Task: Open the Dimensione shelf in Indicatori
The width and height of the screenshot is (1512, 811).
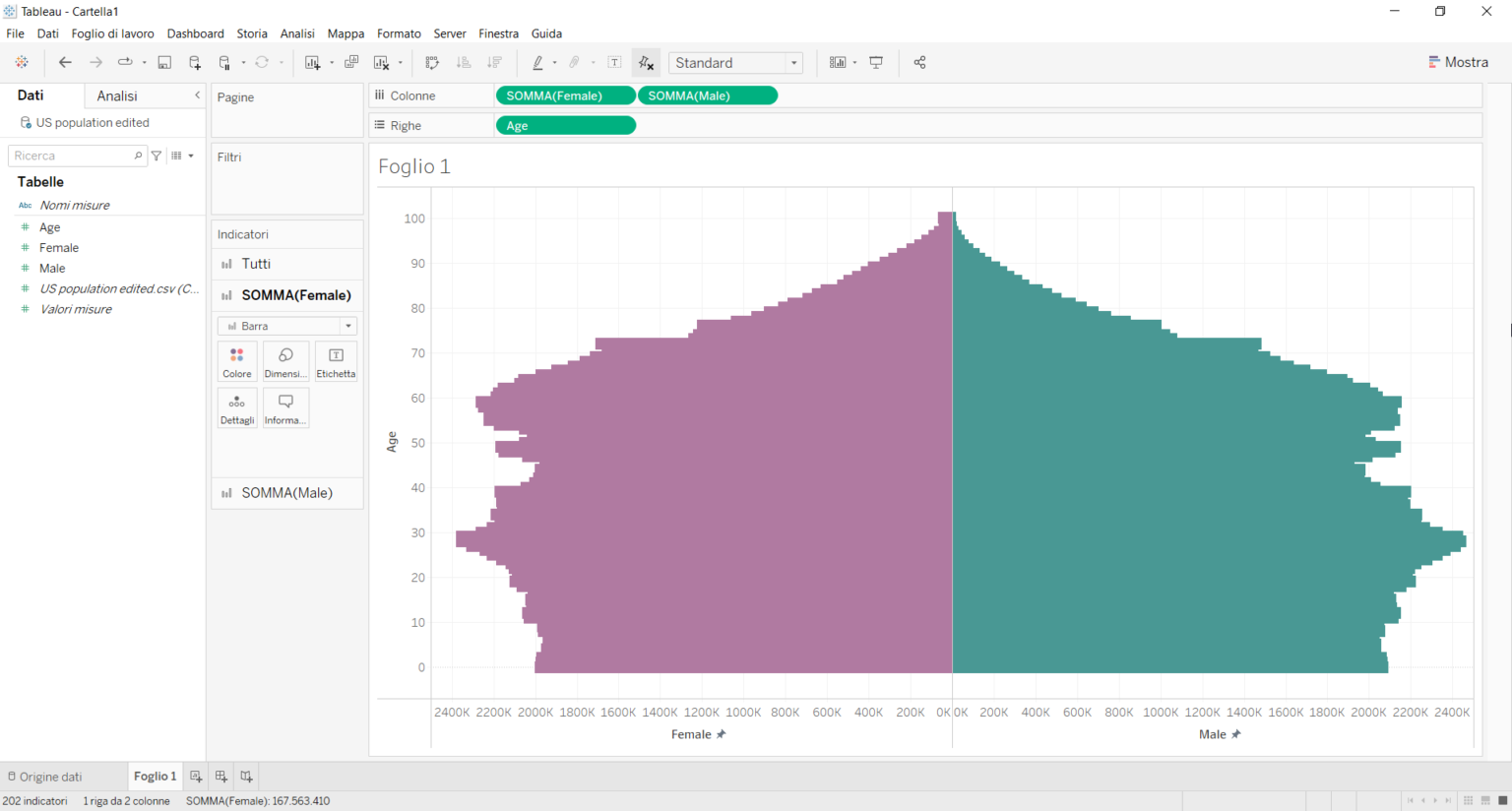Action: point(285,360)
